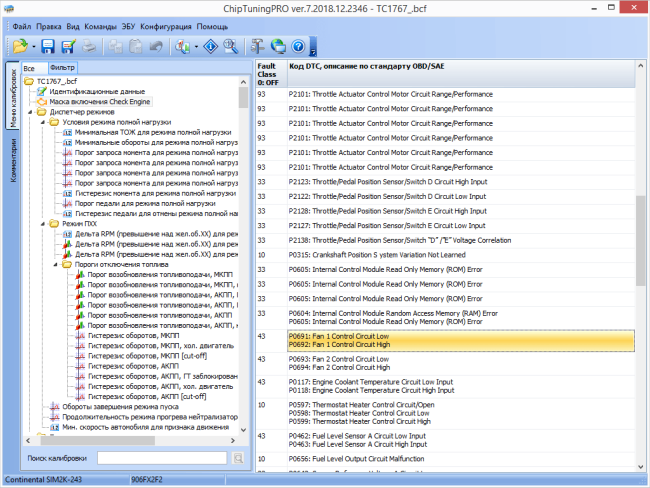Click the Check Engine mask item icon
Screen dimensions: 650x488
click(x=42, y=102)
